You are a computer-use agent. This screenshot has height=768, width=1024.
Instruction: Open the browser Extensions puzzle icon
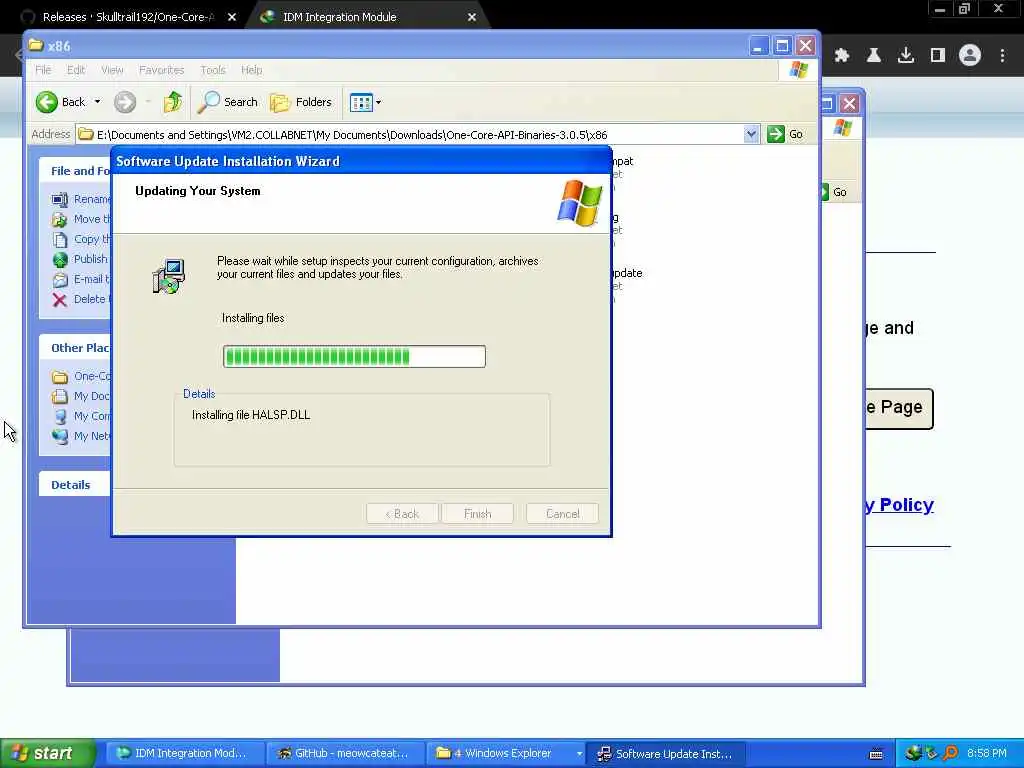click(x=842, y=56)
